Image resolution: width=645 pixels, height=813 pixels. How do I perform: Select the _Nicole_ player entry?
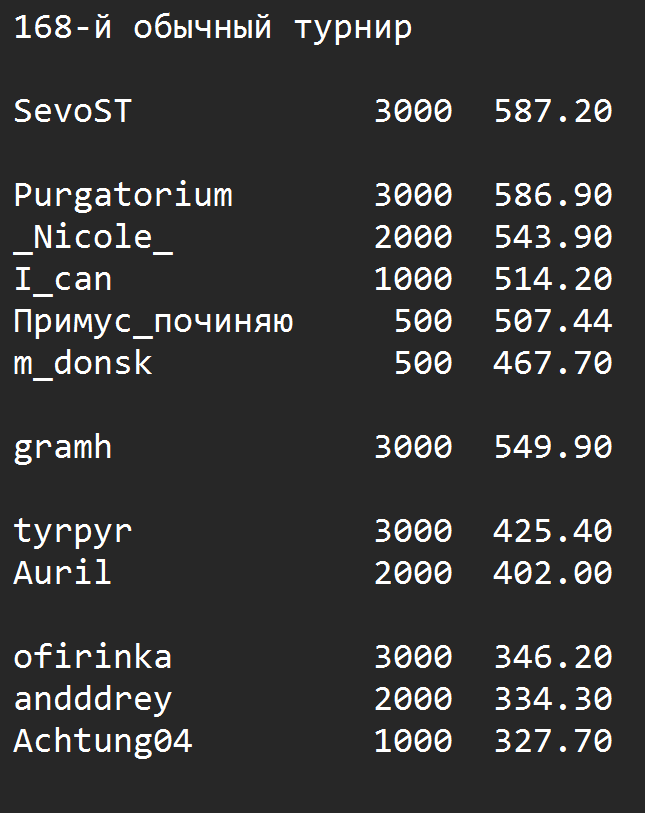[x=93, y=239]
